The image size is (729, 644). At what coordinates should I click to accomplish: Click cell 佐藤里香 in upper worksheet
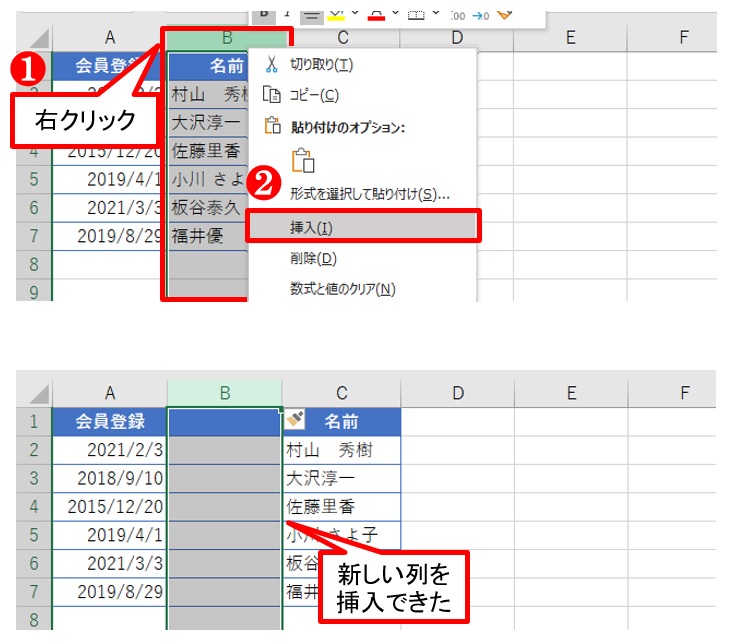point(208,151)
